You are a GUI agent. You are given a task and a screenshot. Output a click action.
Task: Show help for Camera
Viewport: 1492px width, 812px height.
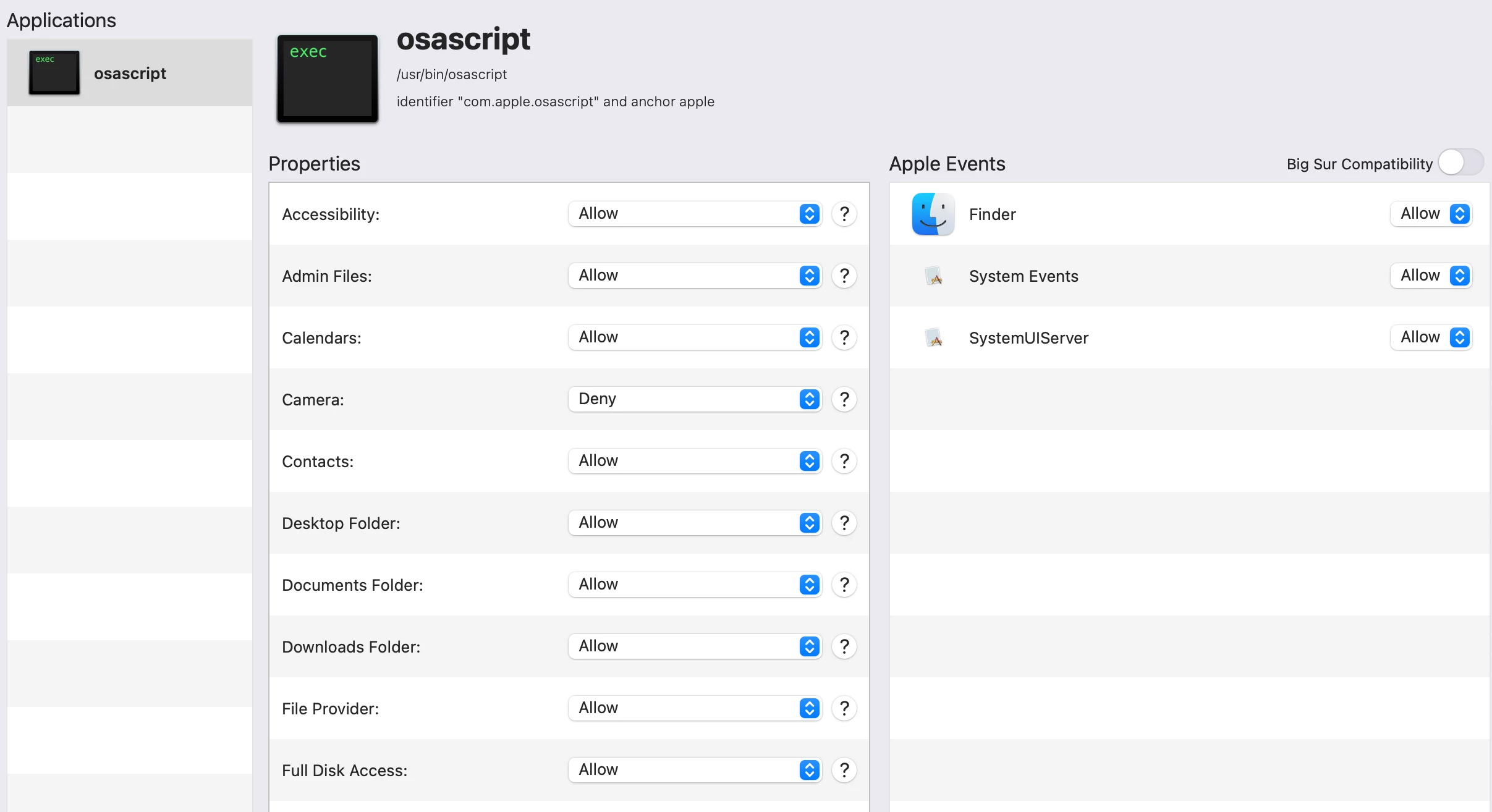tap(844, 399)
